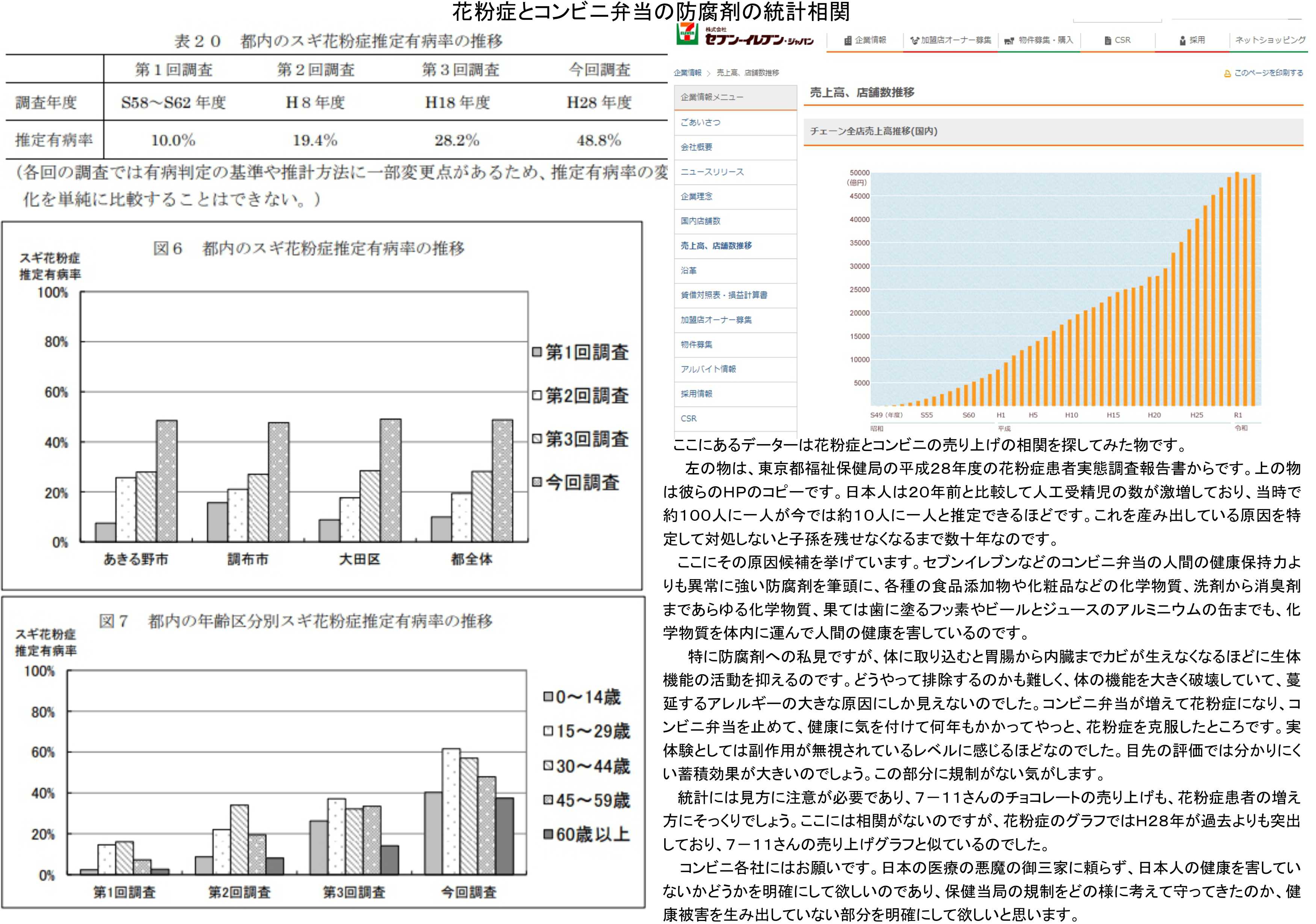Open 沿革 in the sidebar menu

pos(735,271)
